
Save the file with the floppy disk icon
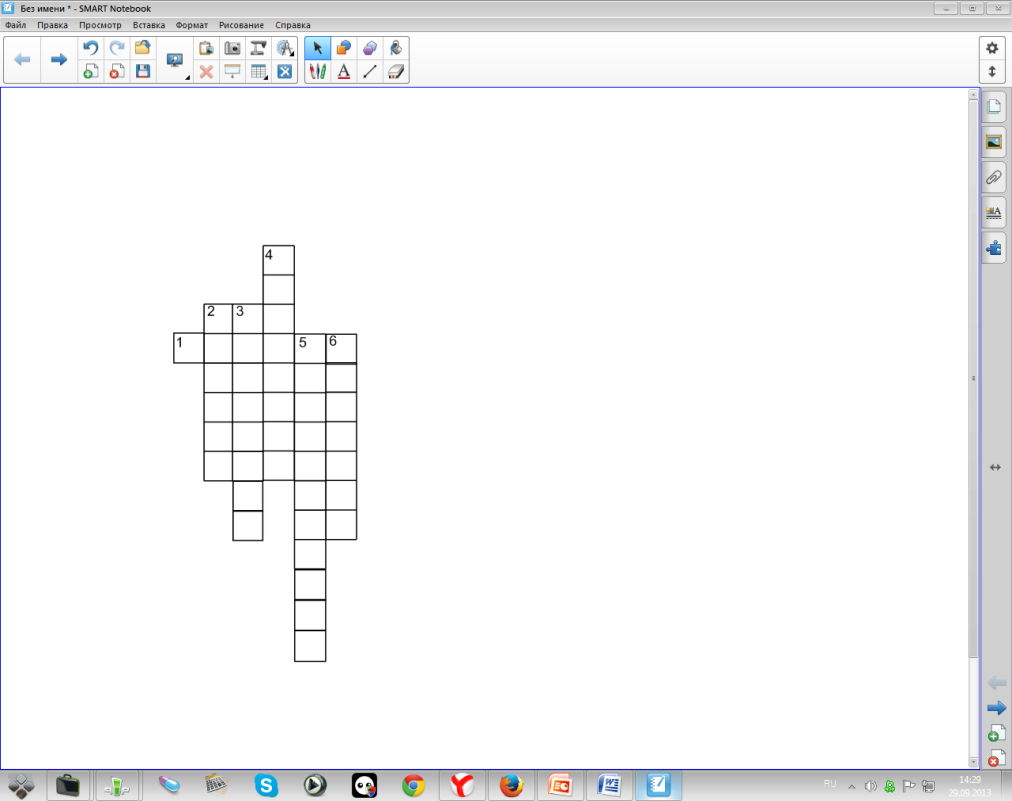click(143, 71)
